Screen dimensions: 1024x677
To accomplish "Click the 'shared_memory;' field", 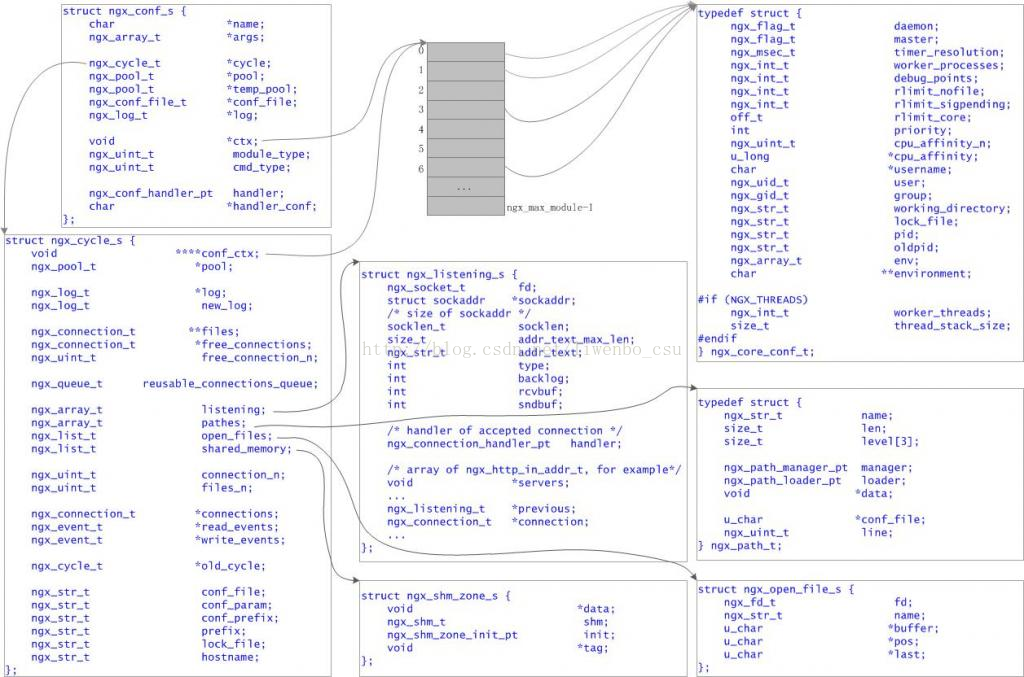I will [x=247, y=449].
